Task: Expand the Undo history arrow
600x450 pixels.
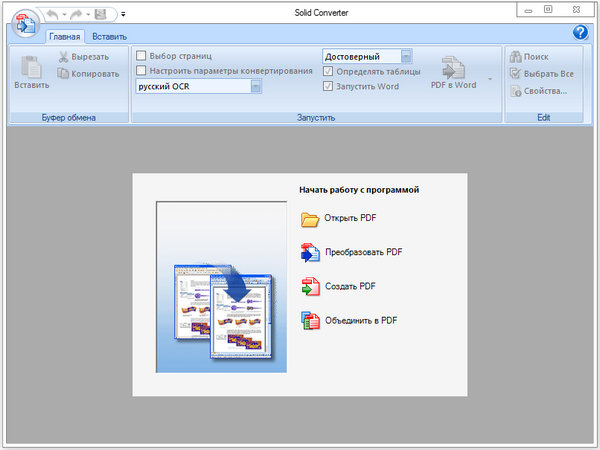Action: pyautogui.click(x=64, y=15)
